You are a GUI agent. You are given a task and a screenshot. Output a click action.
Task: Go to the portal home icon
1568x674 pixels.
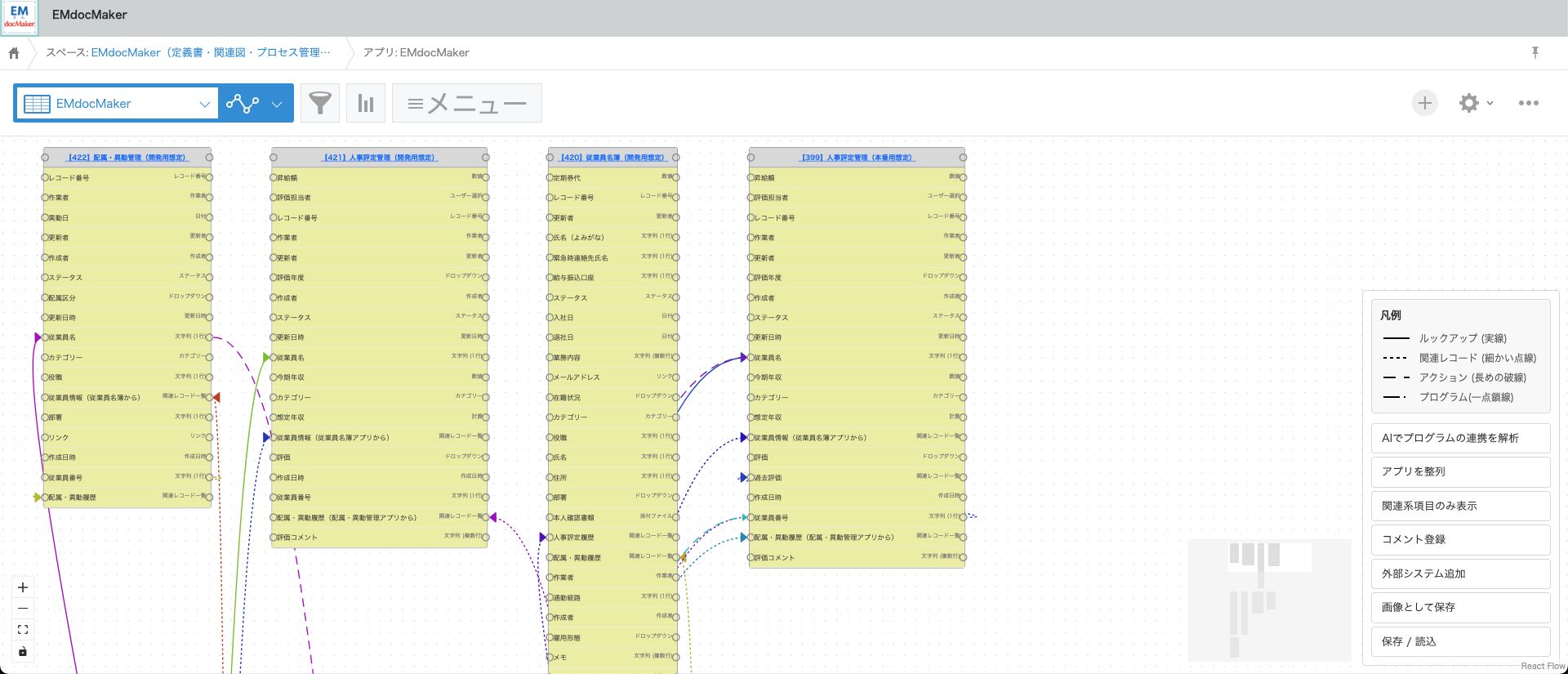tap(14, 53)
